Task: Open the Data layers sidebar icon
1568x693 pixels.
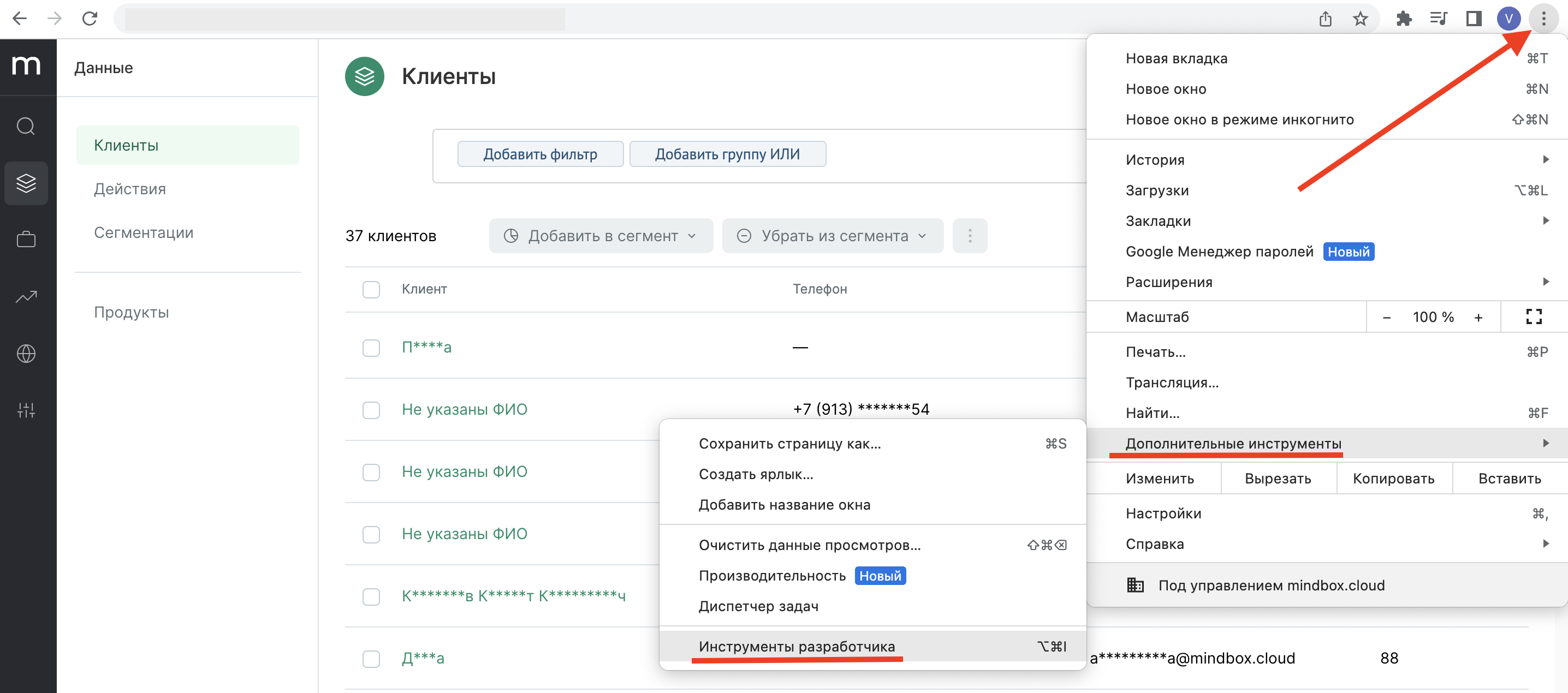Action: [26, 183]
